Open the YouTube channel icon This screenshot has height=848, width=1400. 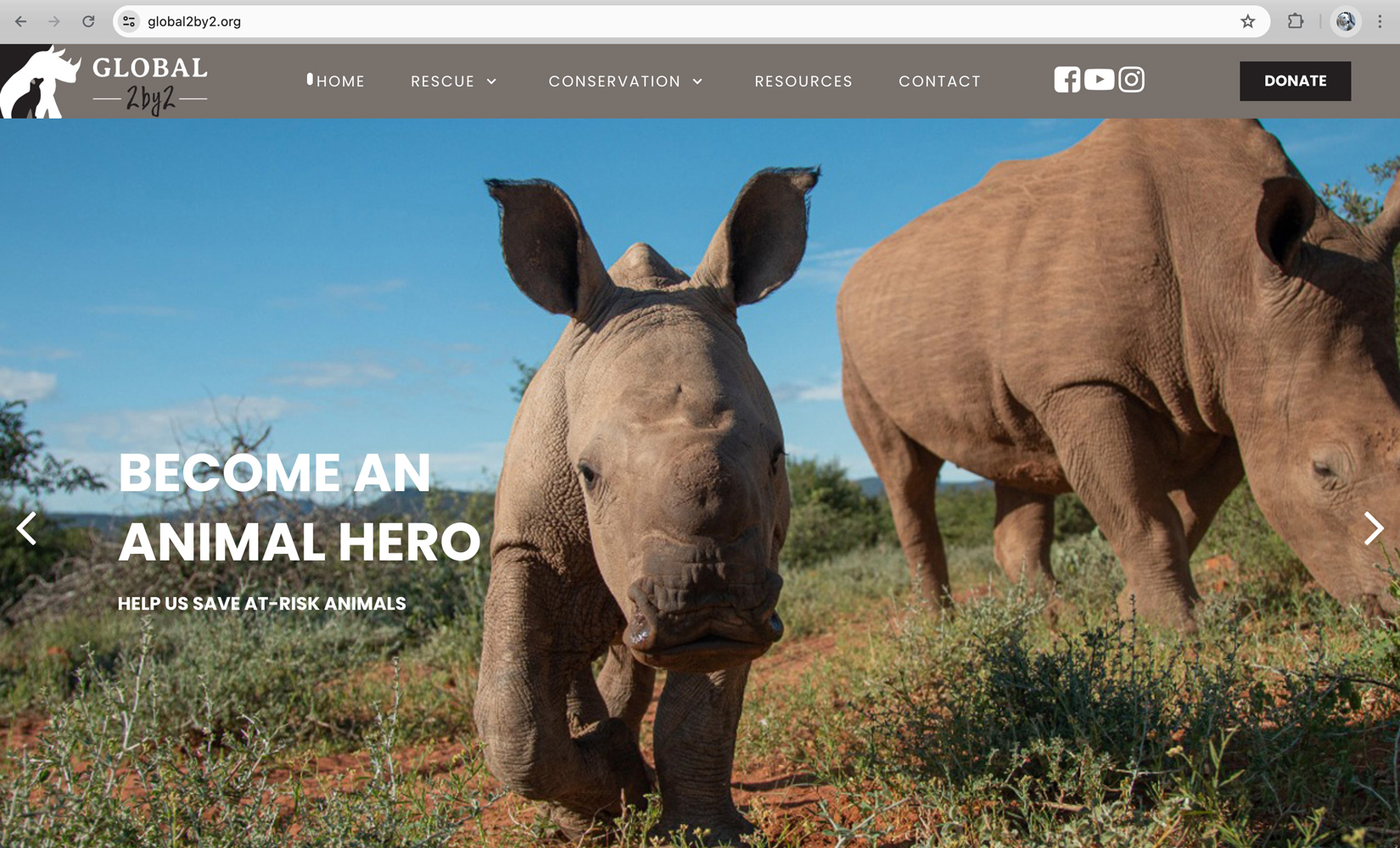(x=1099, y=80)
